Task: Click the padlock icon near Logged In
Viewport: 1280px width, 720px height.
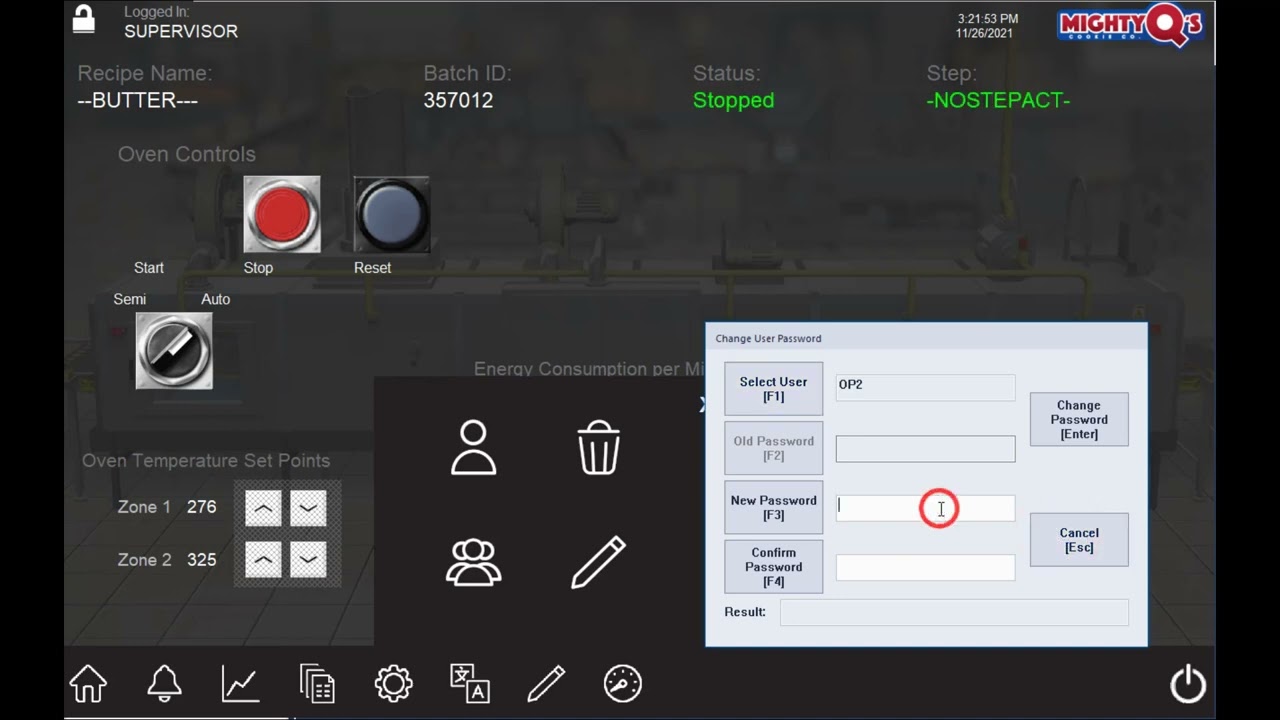Action: point(84,19)
